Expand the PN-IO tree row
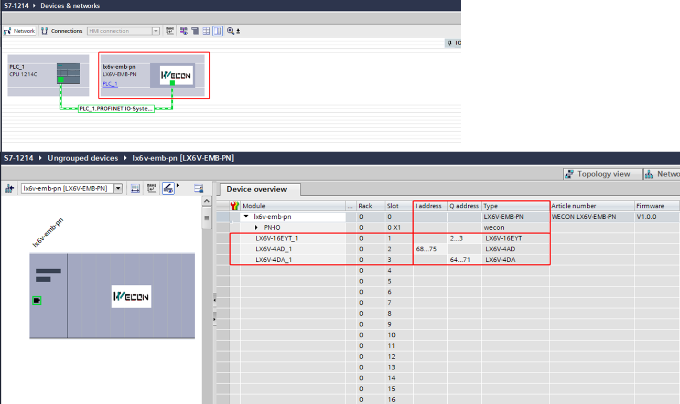The height and width of the screenshot is (404, 680). pos(254,227)
